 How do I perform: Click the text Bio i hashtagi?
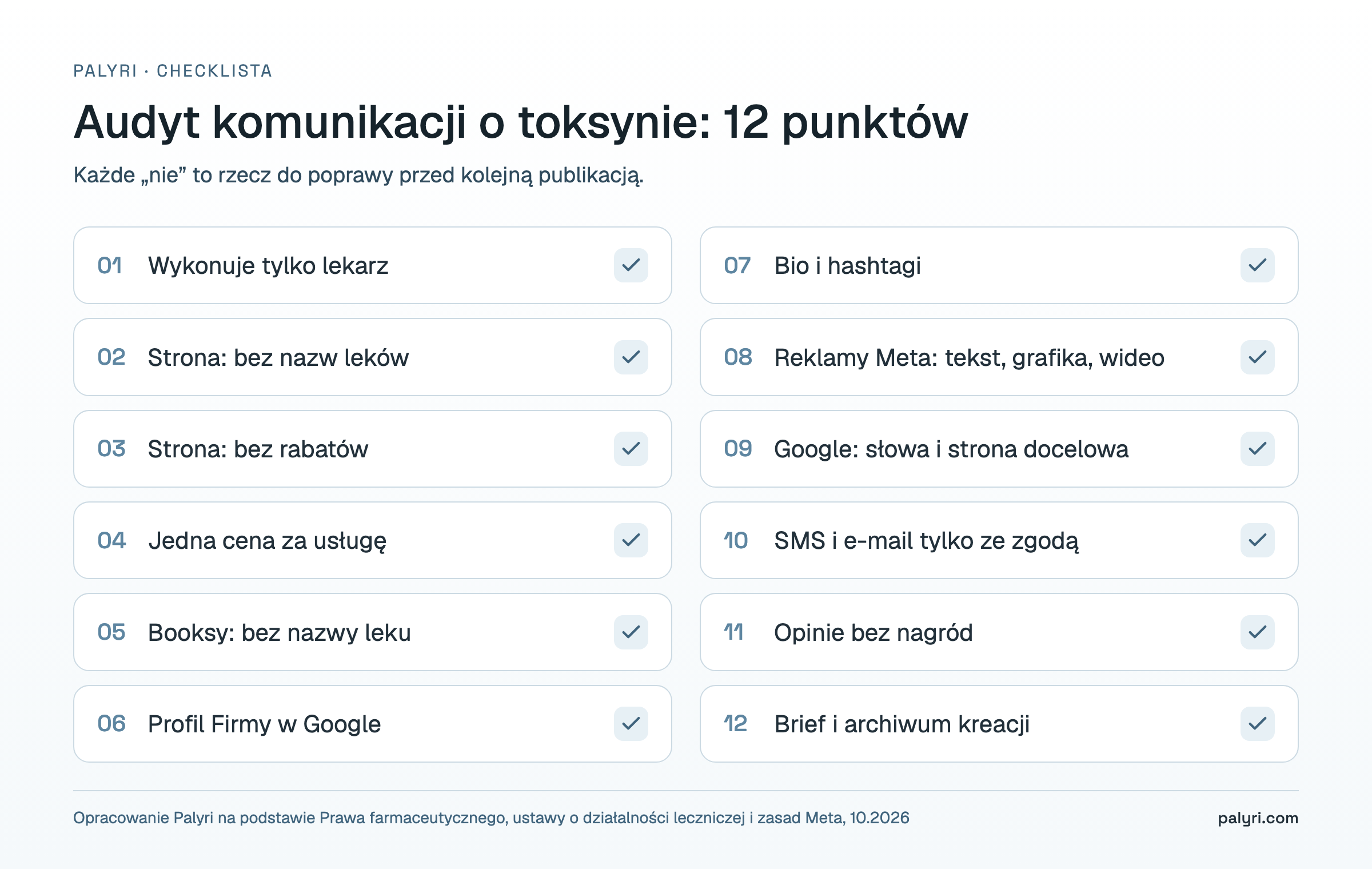pos(848,266)
